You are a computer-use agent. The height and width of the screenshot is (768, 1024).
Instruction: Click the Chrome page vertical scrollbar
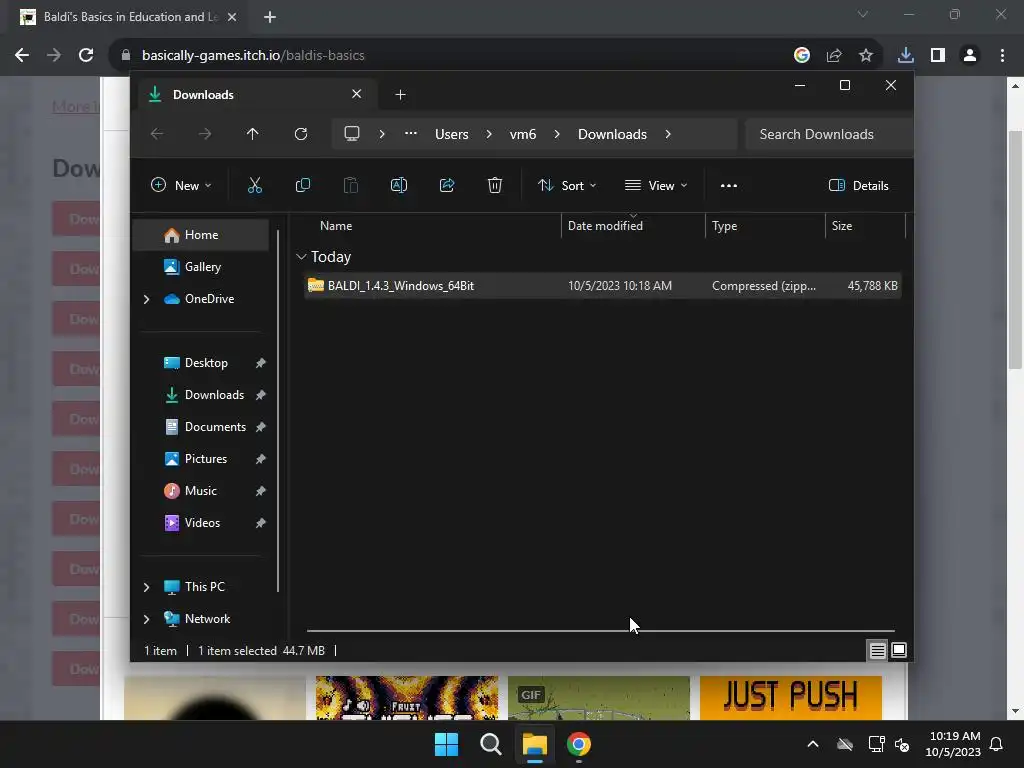coord(1015,250)
